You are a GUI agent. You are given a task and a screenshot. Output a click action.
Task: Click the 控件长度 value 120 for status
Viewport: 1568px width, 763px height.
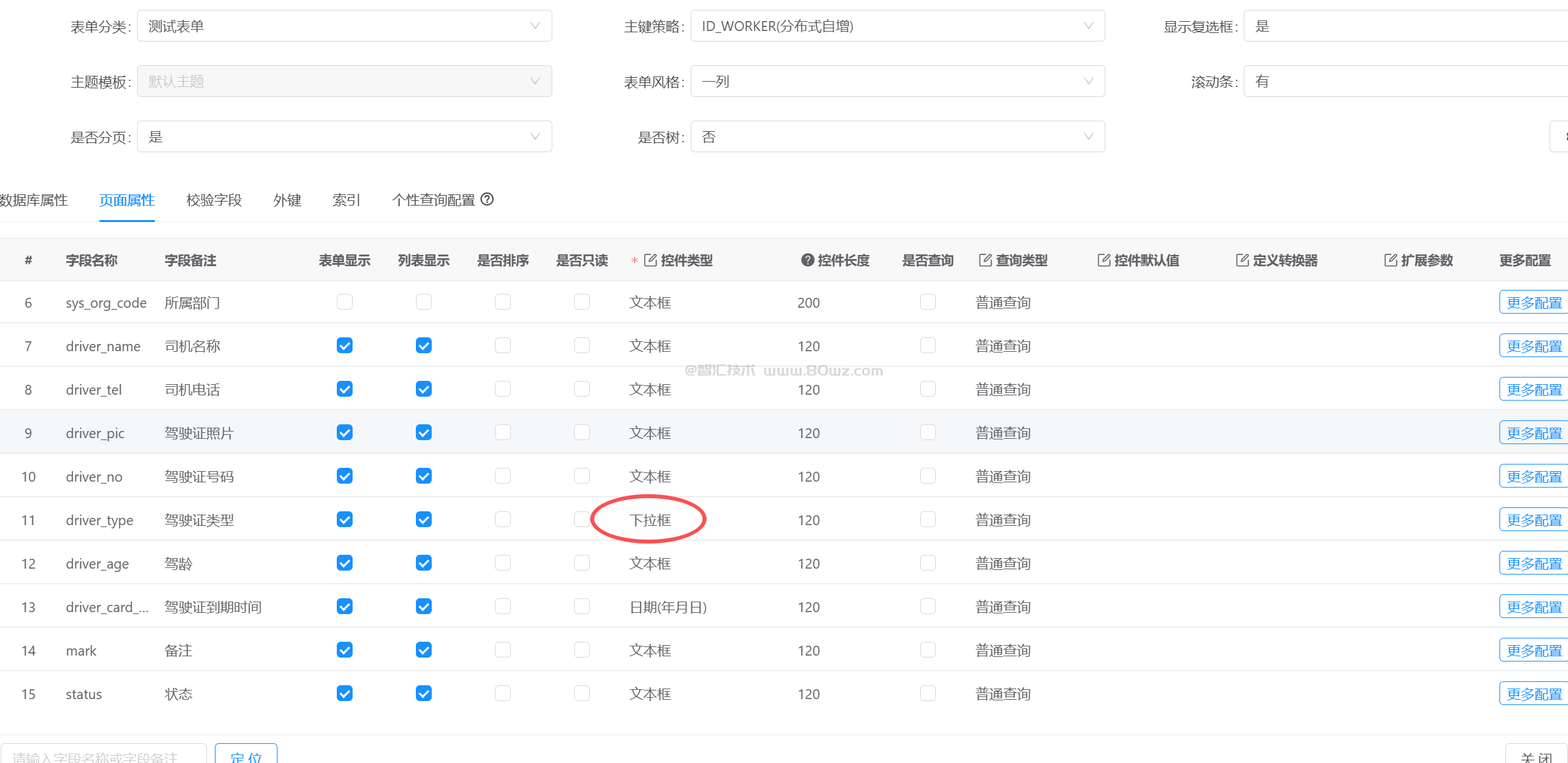[x=809, y=694]
